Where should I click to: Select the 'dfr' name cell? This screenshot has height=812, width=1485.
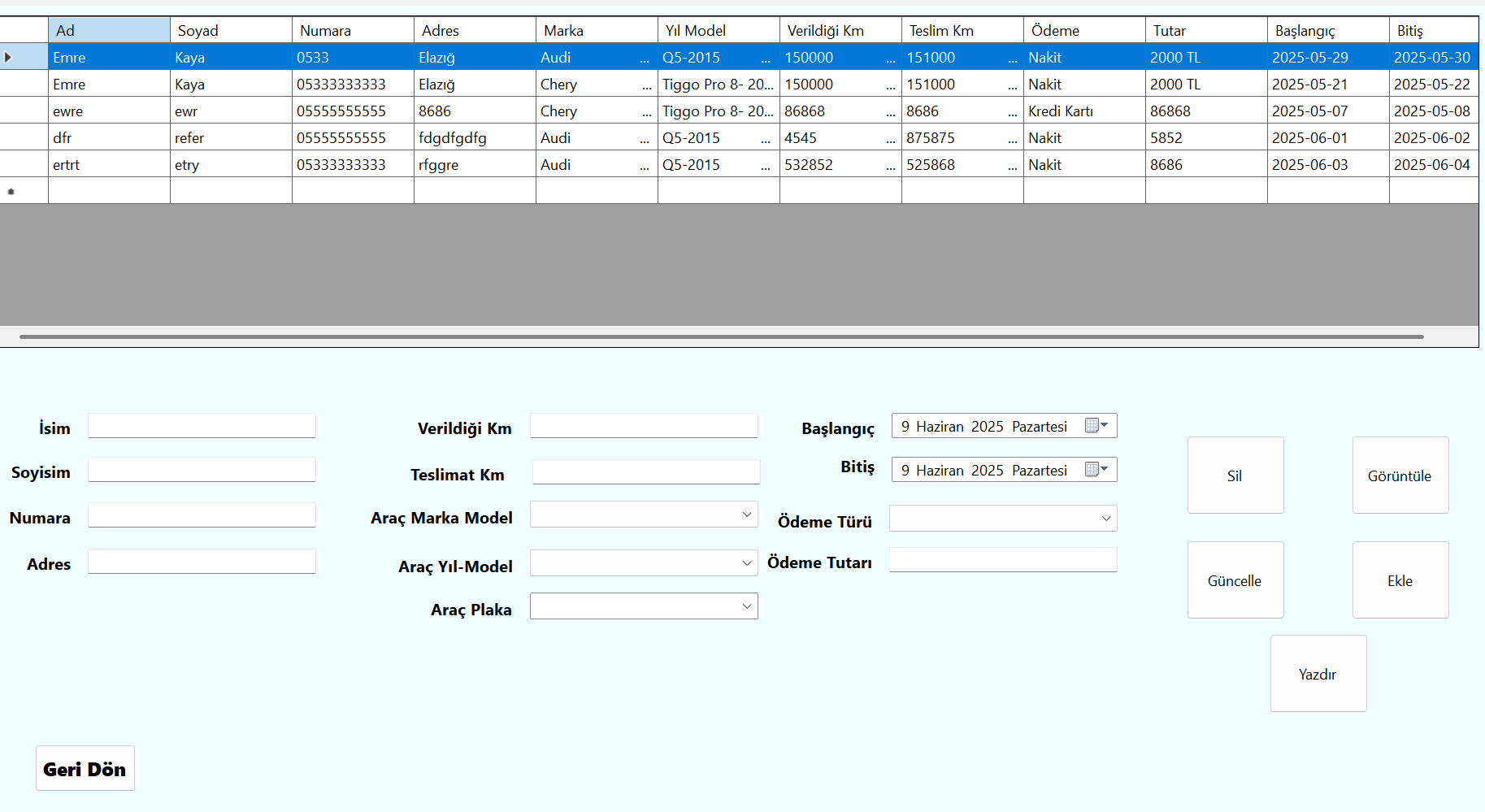click(110, 137)
